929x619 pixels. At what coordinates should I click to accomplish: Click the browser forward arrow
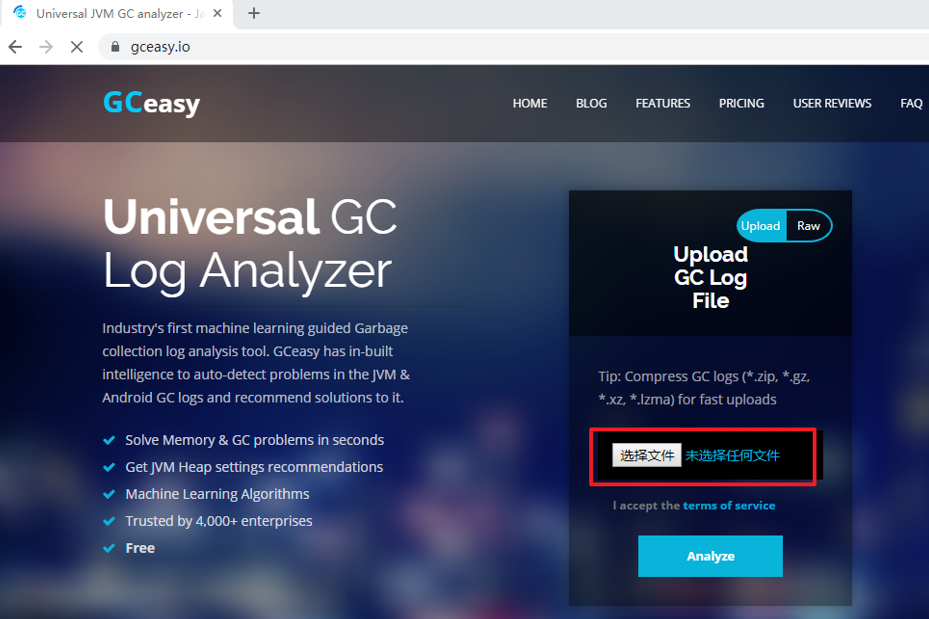[x=46, y=47]
